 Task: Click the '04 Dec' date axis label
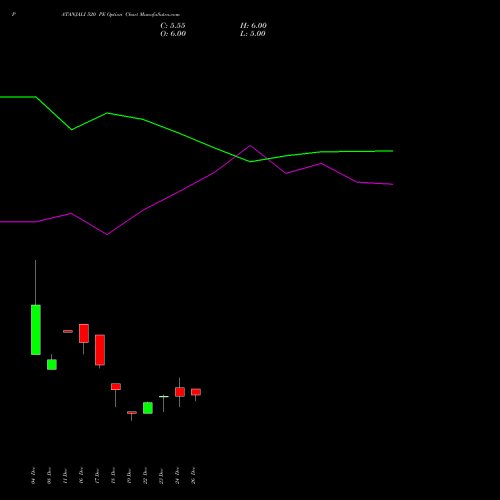click(33, 476)
